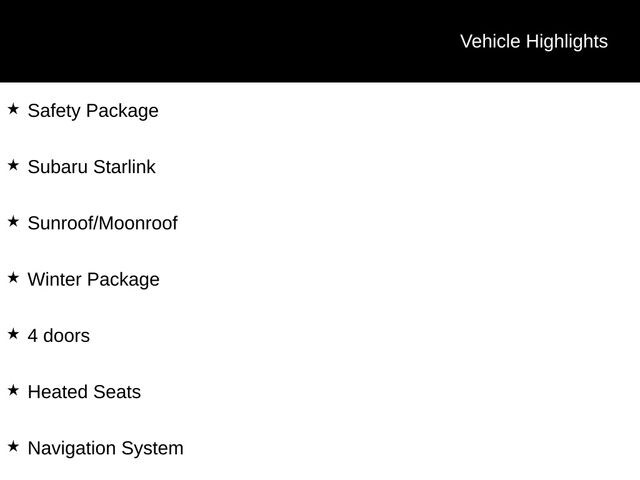Click the star icon beside Safety Package
Viewport: 640px width, 480px height.
[13, 108]
